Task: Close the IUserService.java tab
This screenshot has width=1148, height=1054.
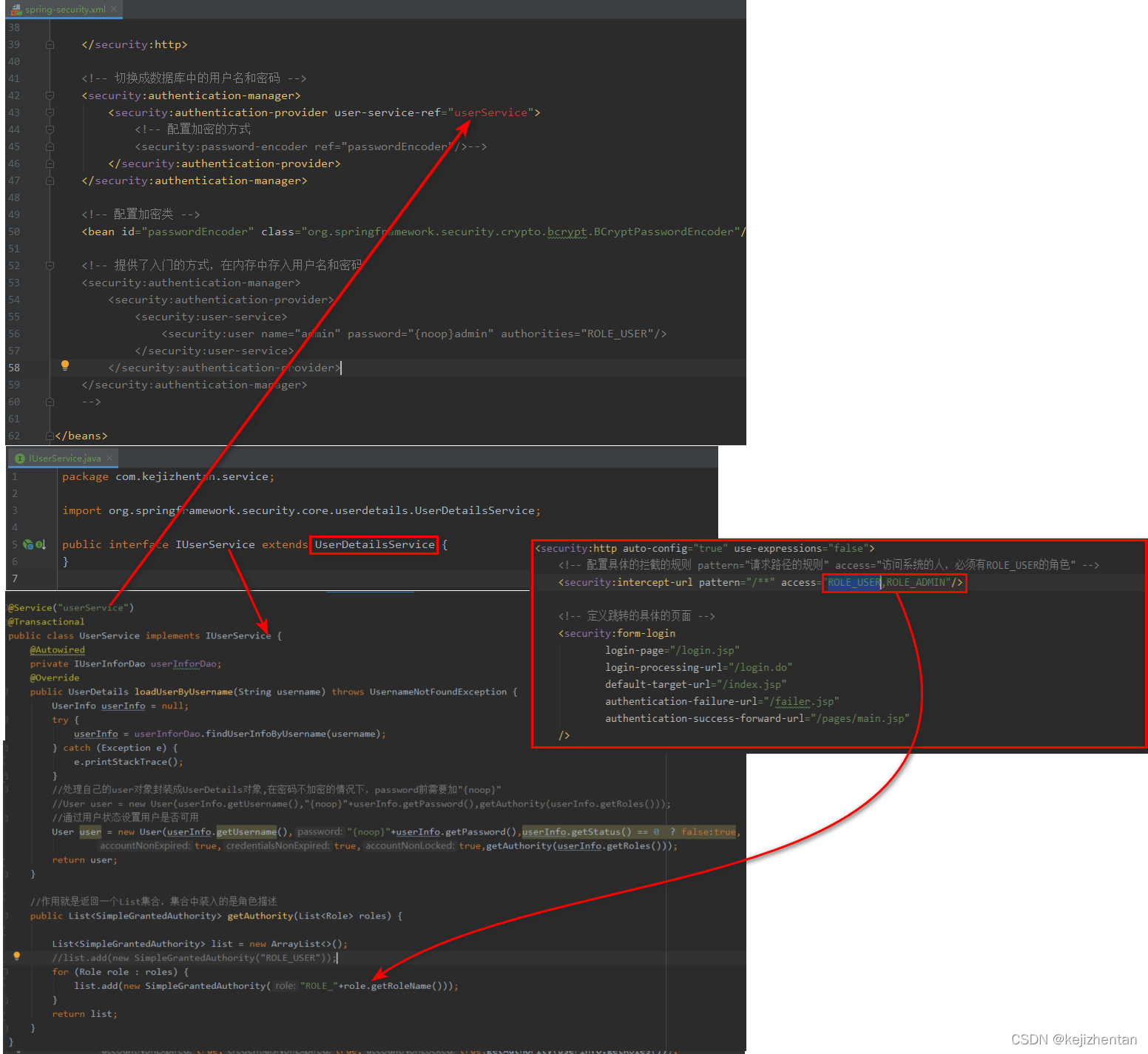Action: point(109,458)
